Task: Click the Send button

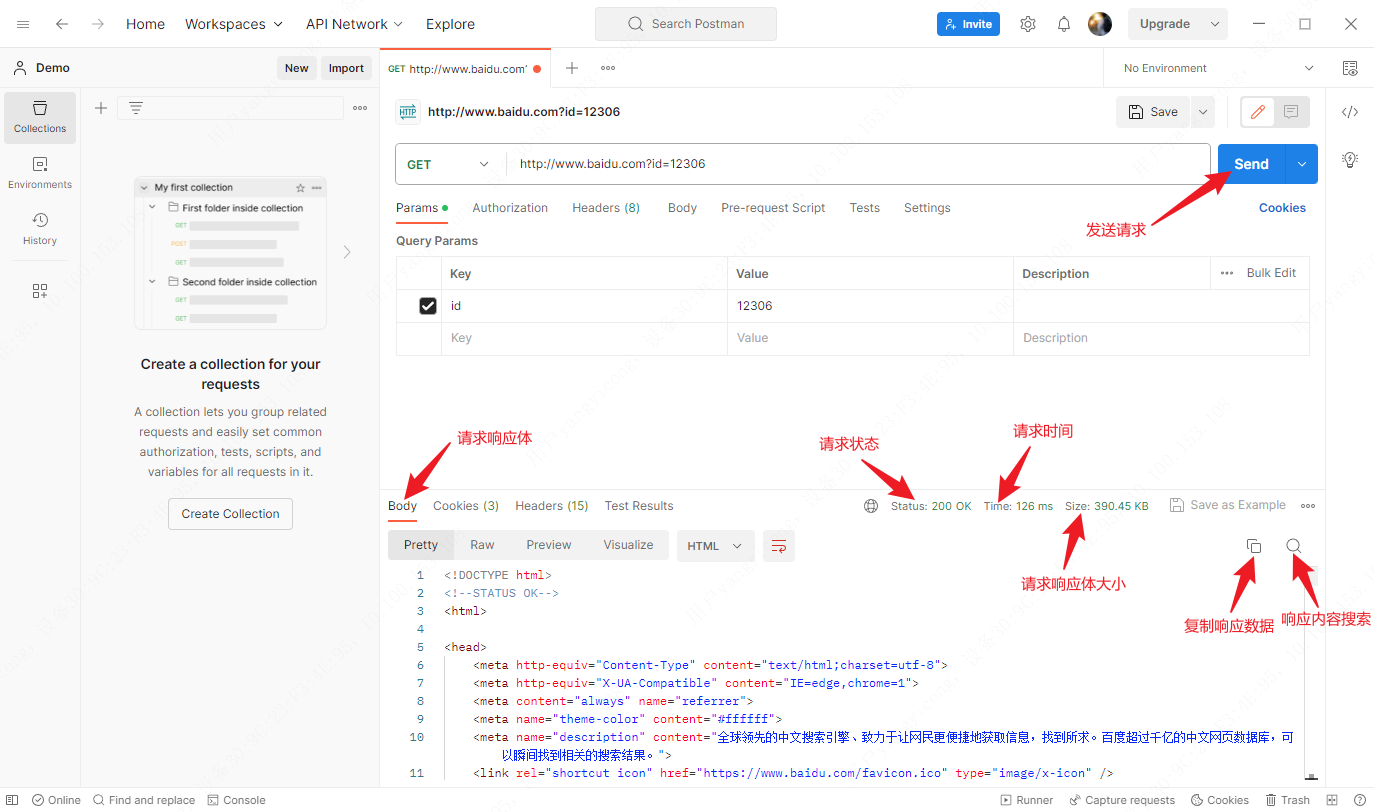Action: coord(1251,164)
